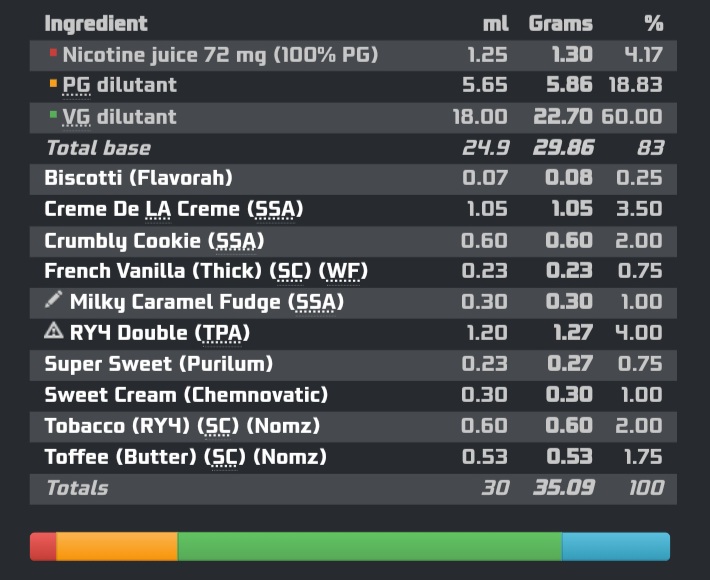
Task: Click Nicotine juice ml value 1.25
Action: click(x=487, y=55)
